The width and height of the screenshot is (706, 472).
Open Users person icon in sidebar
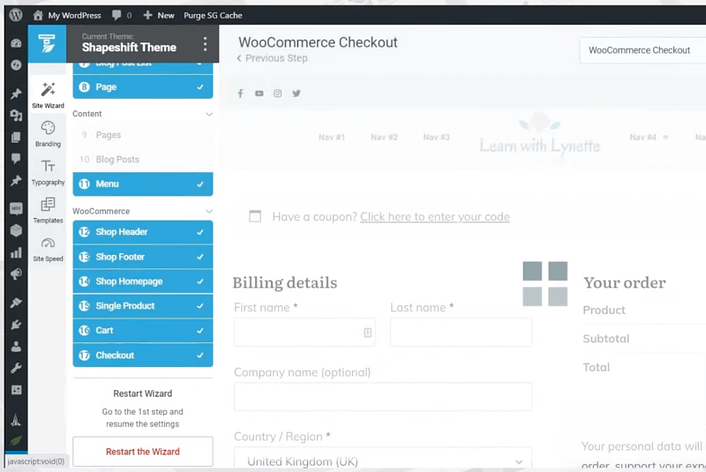coord(16,346)
